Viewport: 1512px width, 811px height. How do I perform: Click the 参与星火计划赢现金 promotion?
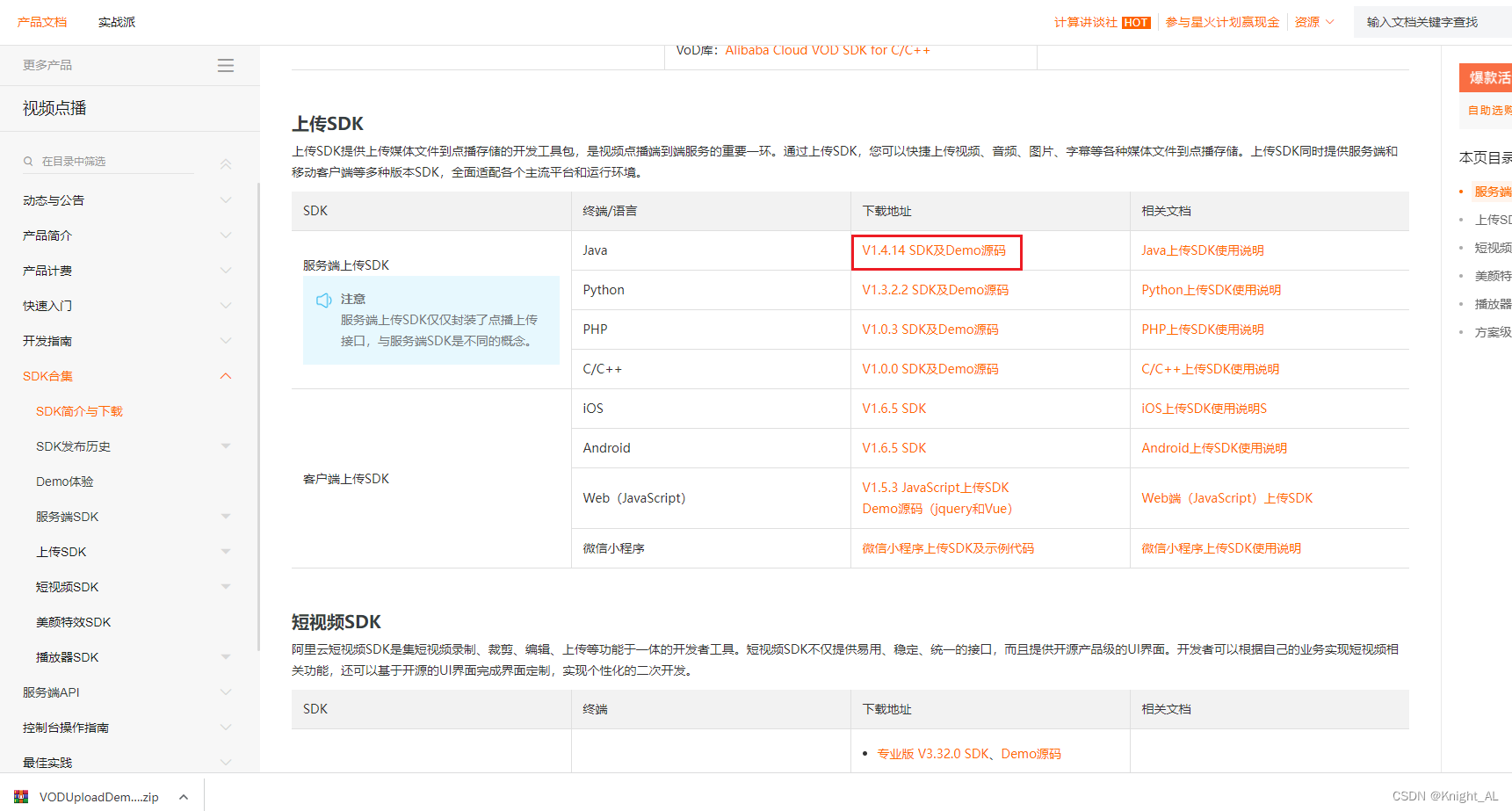(1222, 22)
